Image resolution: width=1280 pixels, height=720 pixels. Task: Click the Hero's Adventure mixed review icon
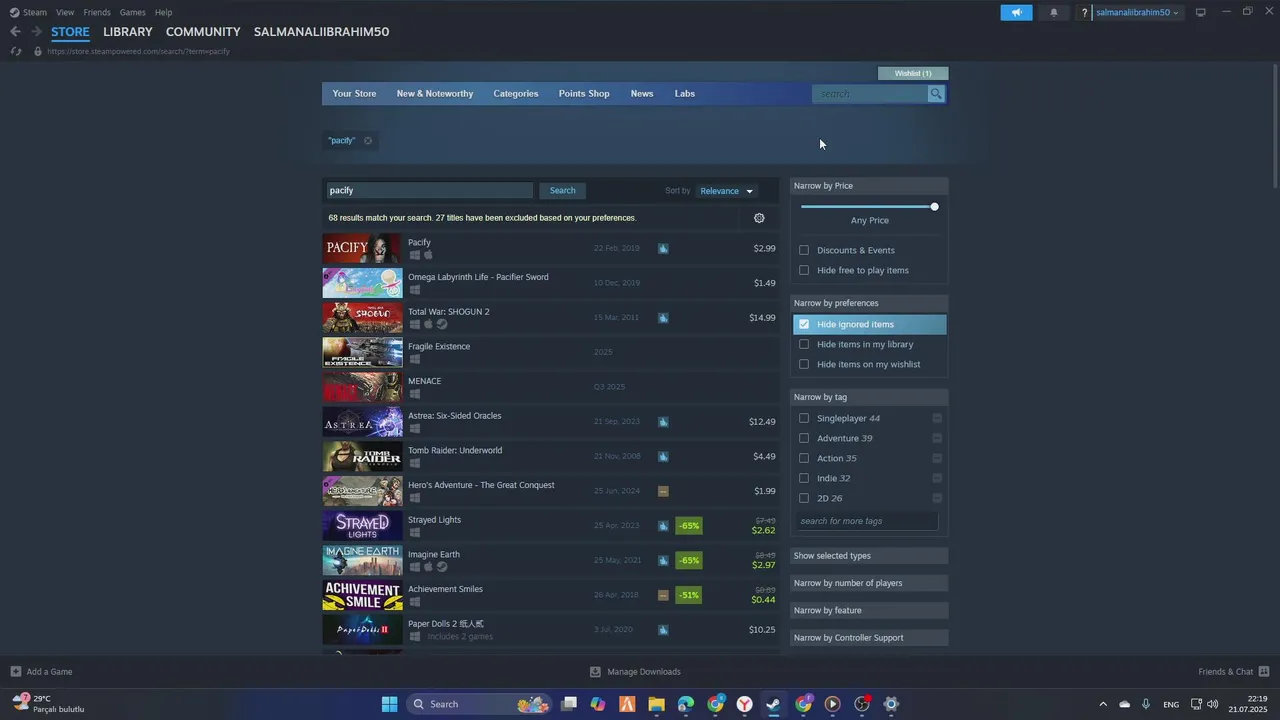[663, 491]
